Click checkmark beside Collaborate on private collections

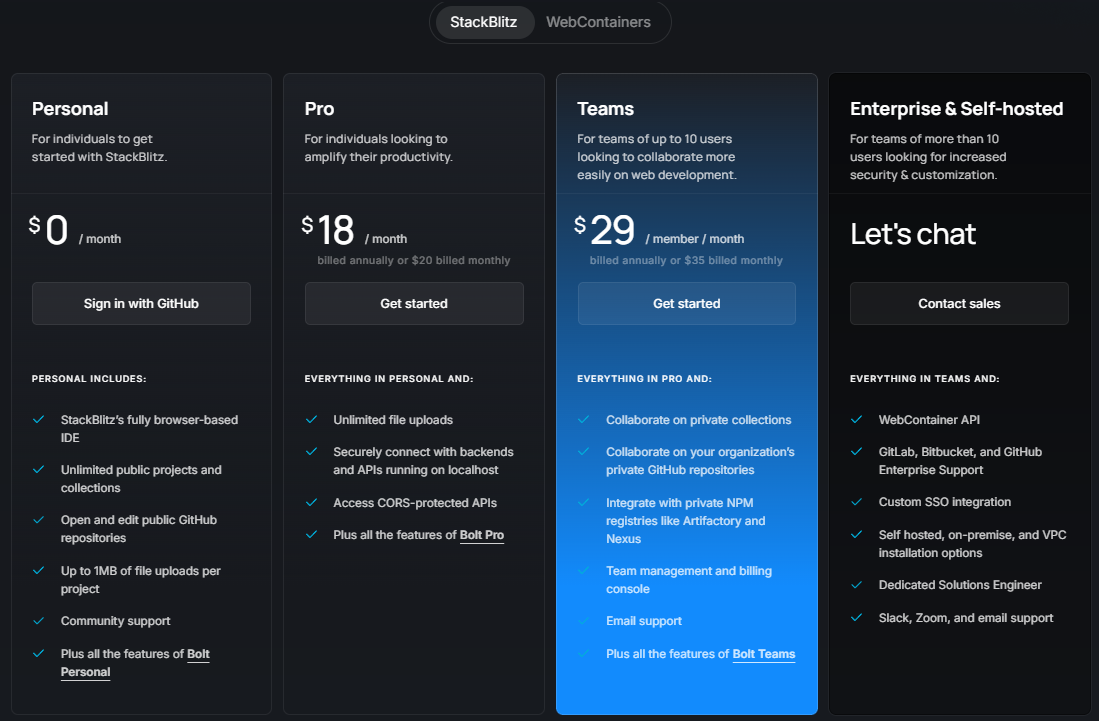(584, 420)
